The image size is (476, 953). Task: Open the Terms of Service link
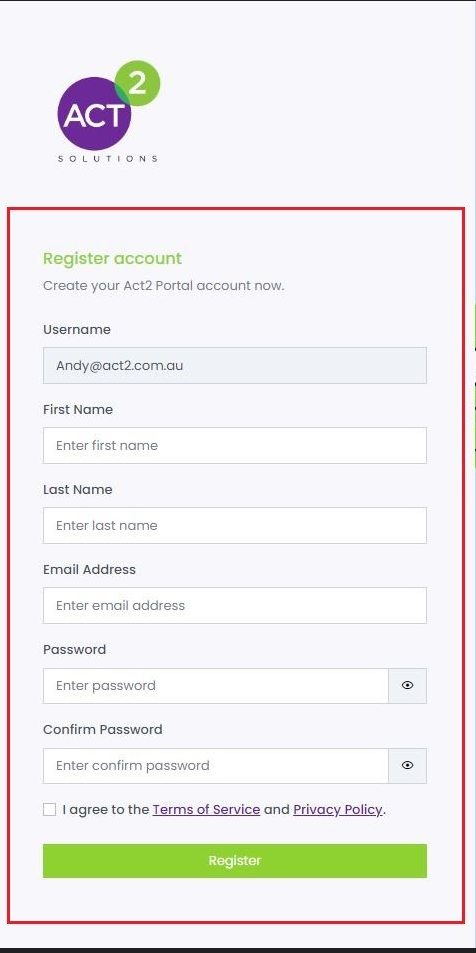(x=206, y=810)
